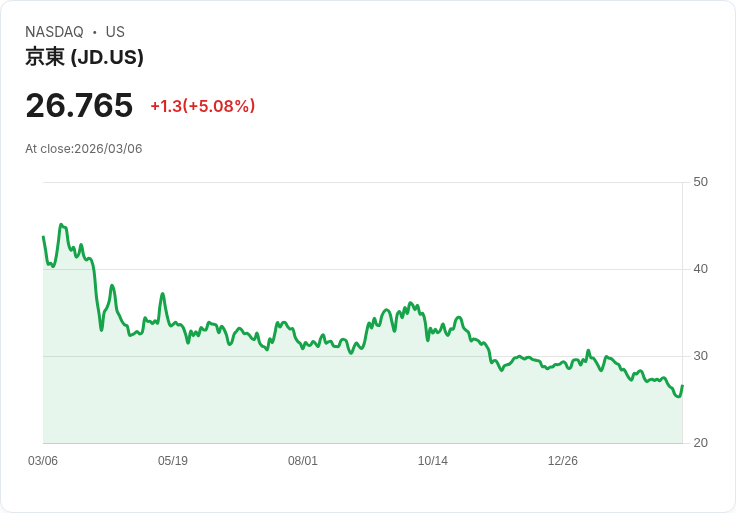Click the US market label
This screenshot has height=513, width=736.
pos(115,32)
